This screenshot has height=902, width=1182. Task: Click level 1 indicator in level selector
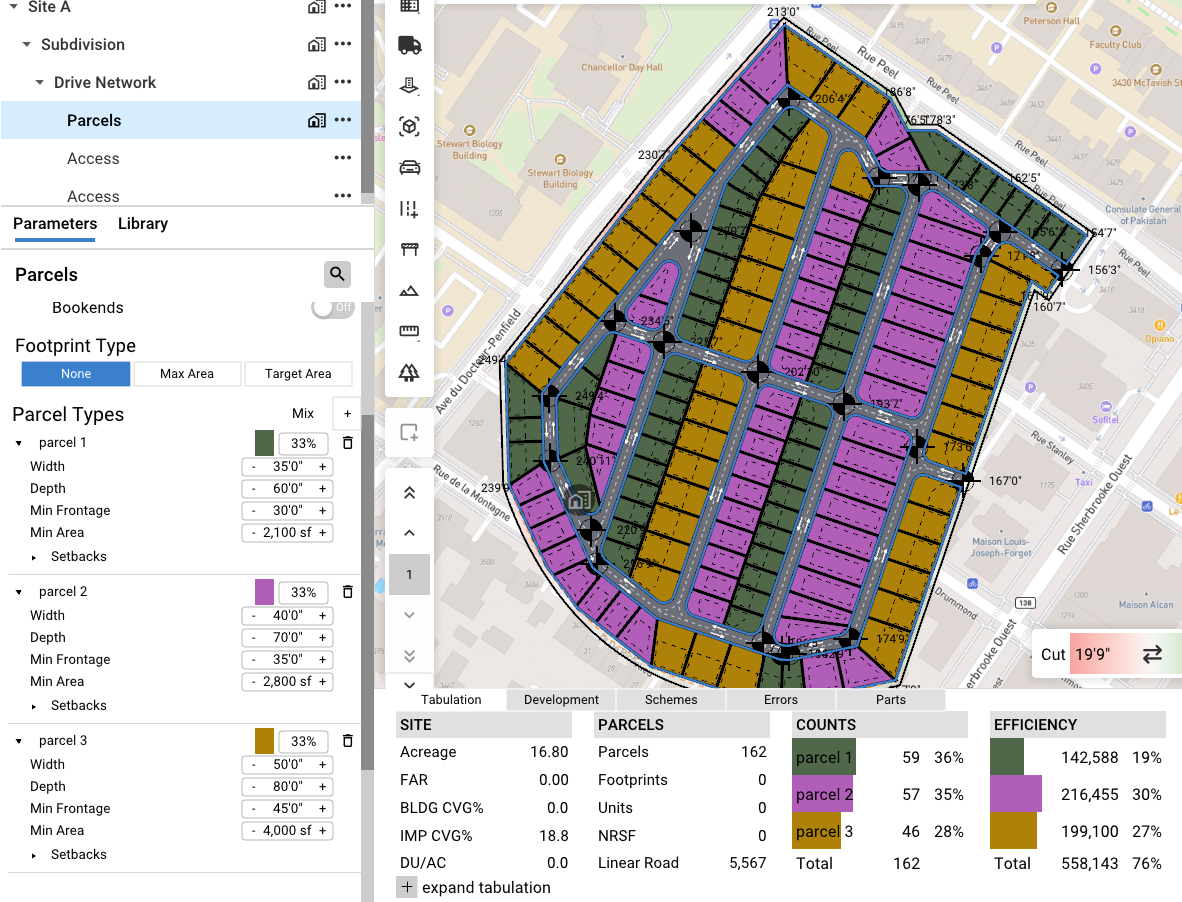(x=409, y=574)
